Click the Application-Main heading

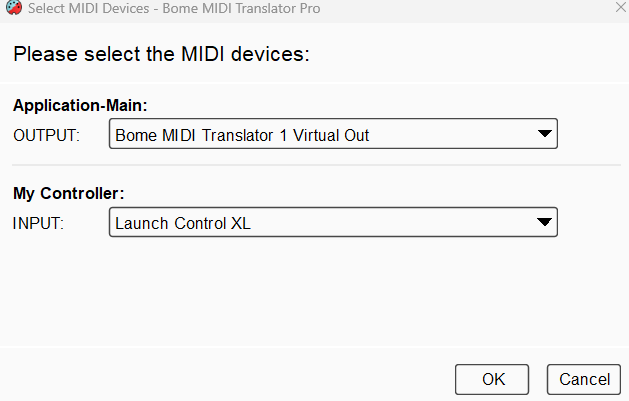[80, 105]
